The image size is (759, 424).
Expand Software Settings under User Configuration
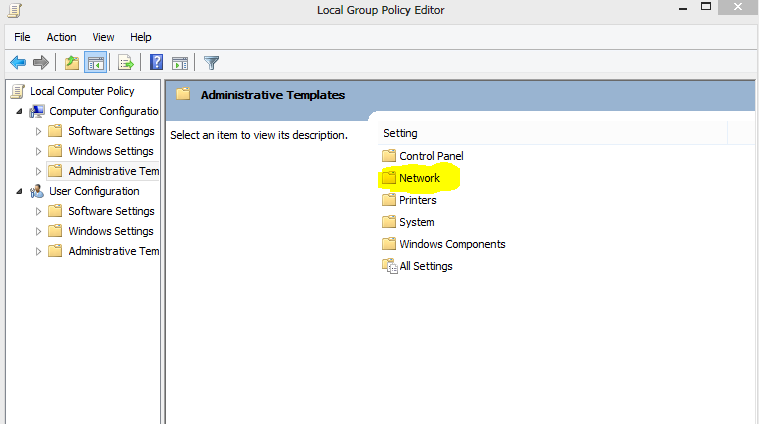[x=38, y=212]
